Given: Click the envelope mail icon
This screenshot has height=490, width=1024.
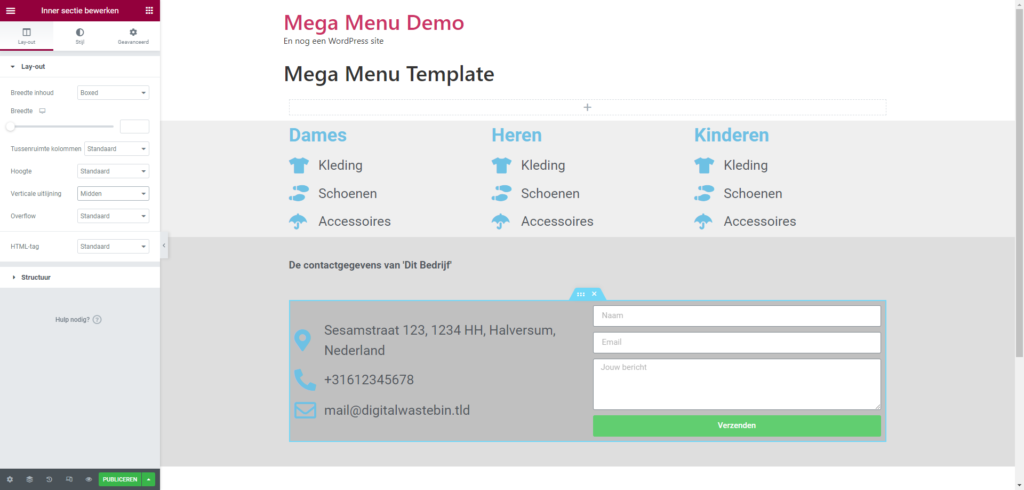Looking at the screenshot, I should (305, 410).
